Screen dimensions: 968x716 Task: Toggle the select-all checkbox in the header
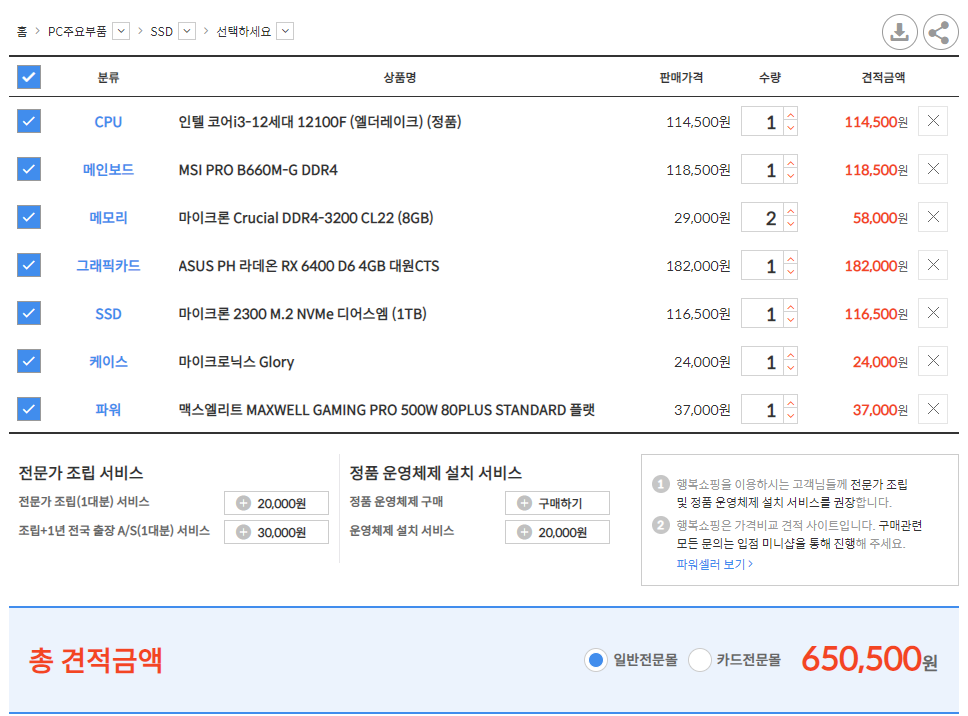(29, 77)
